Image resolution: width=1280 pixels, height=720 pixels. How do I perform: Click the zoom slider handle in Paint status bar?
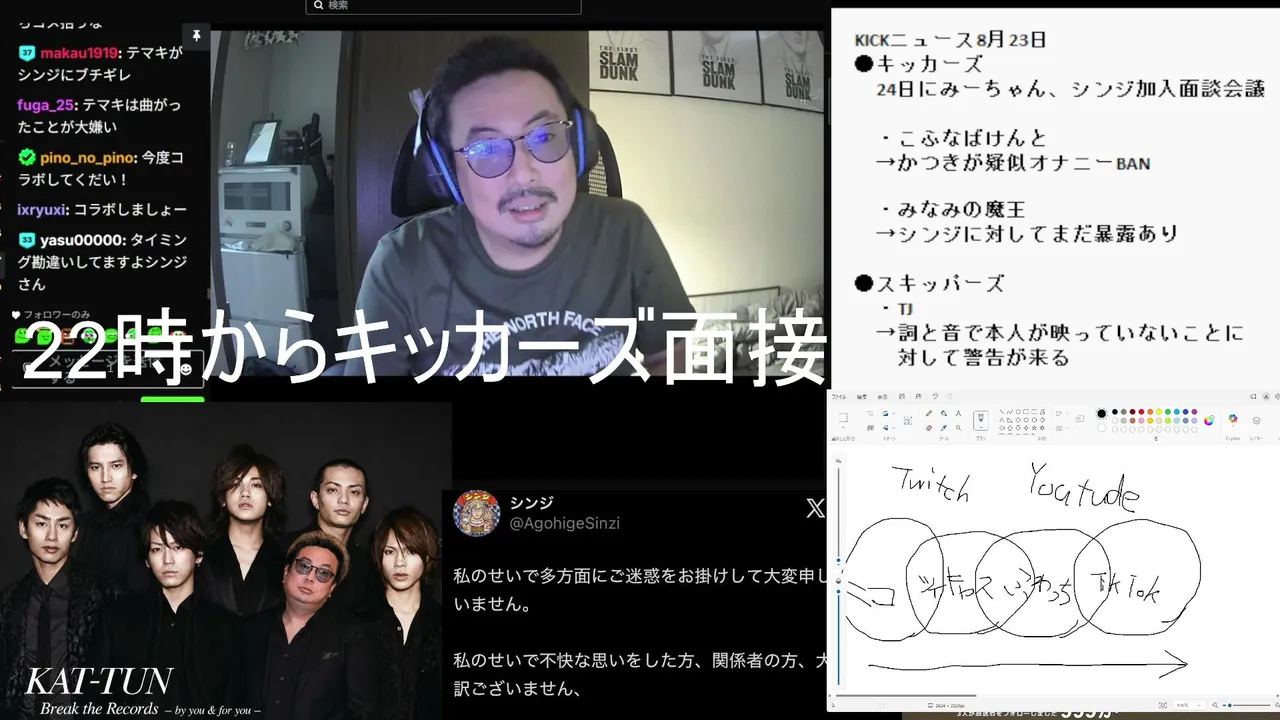[x=1229, y=705]
